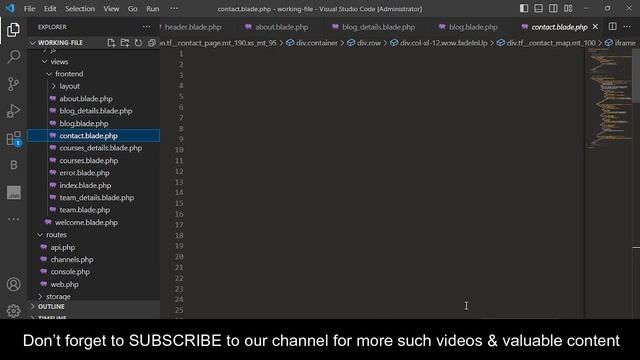Image resolution: width=640 pixels, height=360 pixels.
Task: Collapse the routes folder
Action: click(x=56, y=235)
